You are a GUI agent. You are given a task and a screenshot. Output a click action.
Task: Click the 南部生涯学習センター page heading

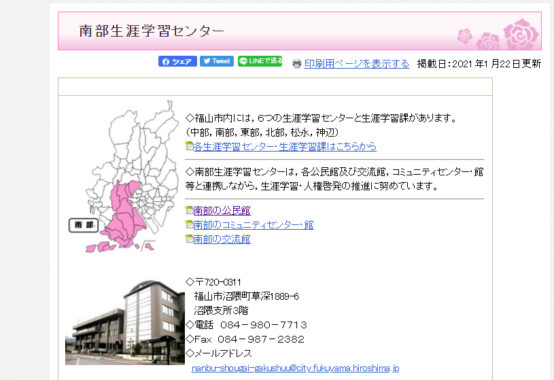[151, 31]
